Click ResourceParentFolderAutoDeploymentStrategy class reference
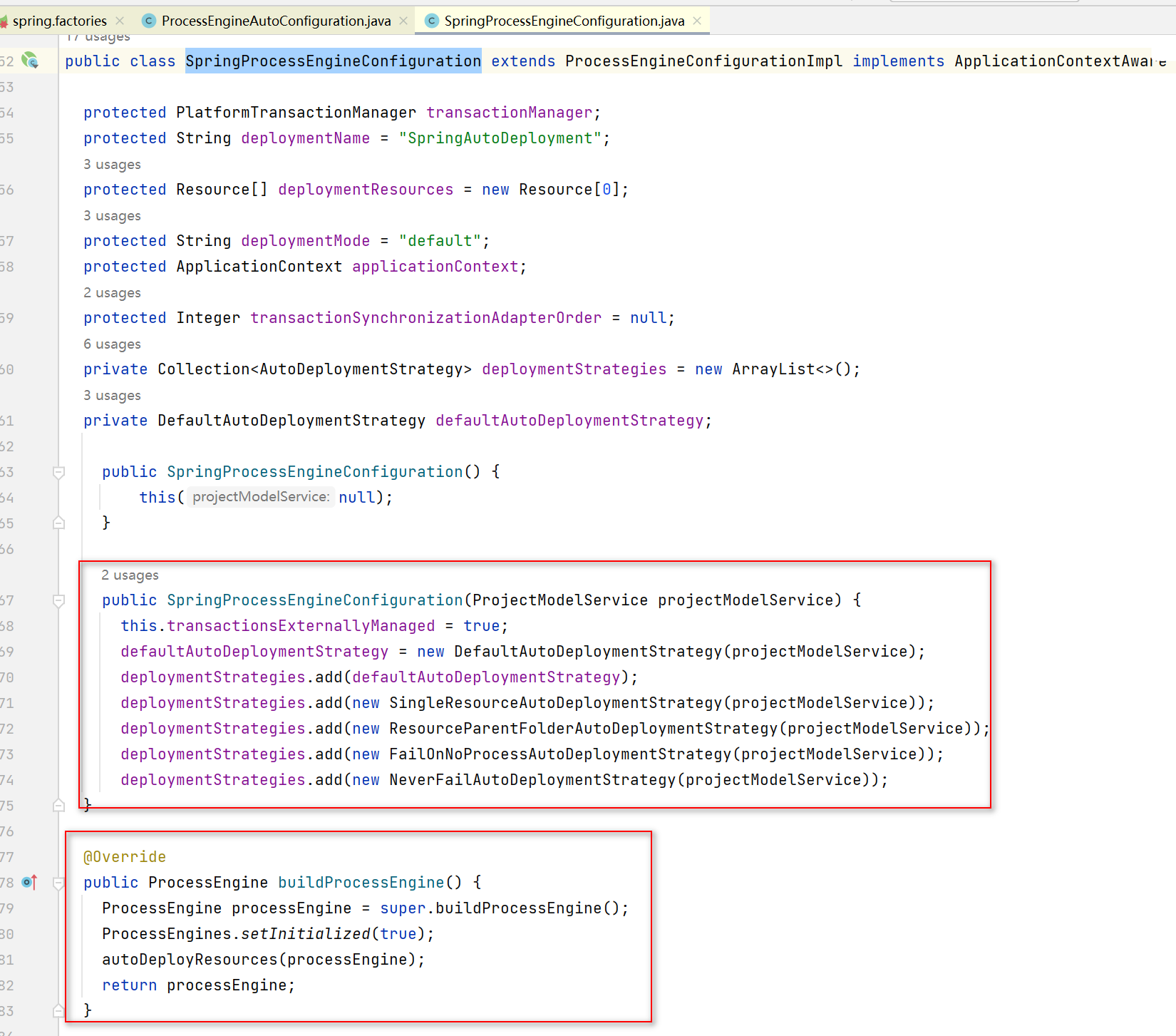The image size is (1176, 1036). 584,729
